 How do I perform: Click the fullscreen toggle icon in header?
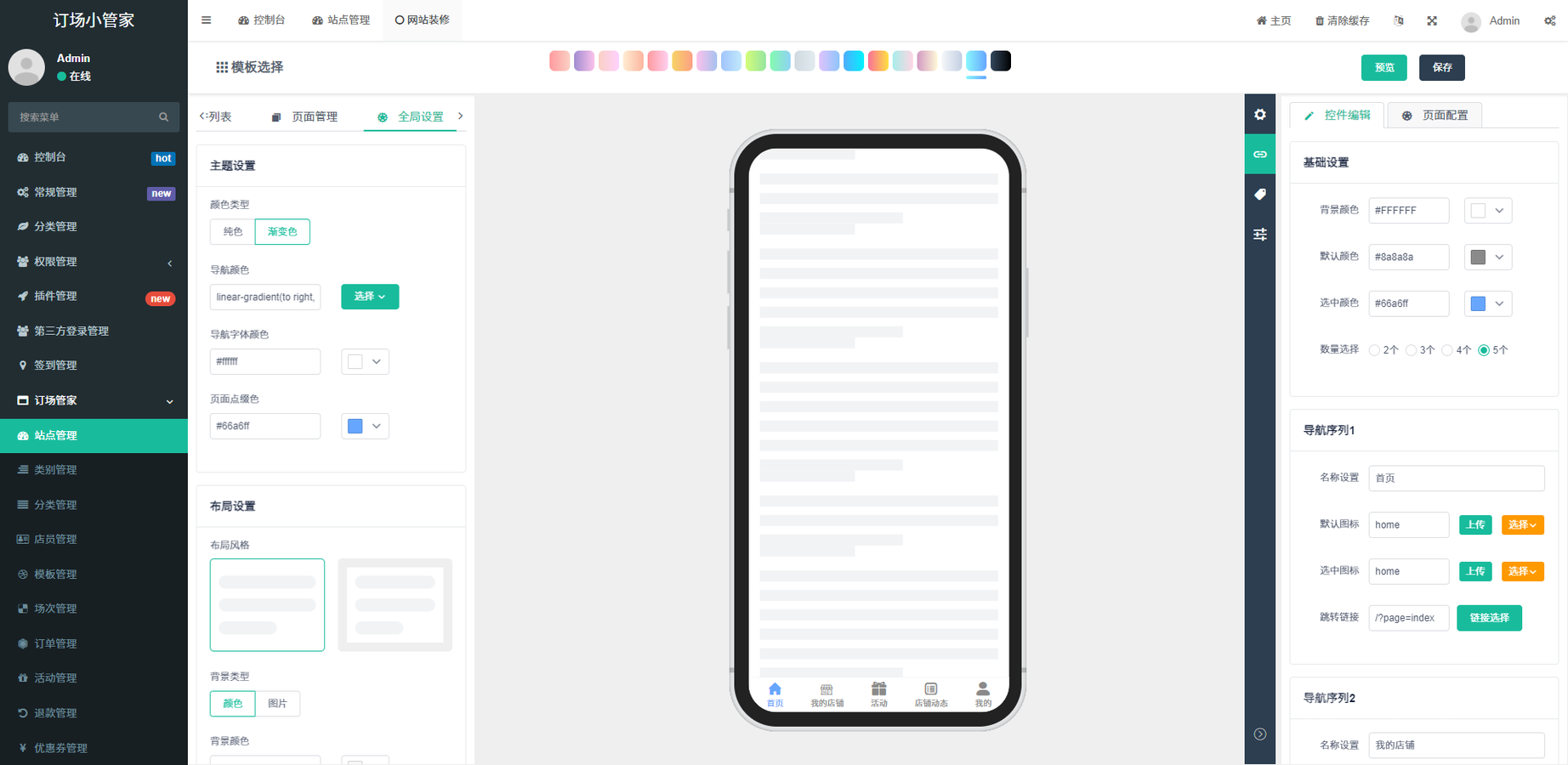coord(1432,20)
